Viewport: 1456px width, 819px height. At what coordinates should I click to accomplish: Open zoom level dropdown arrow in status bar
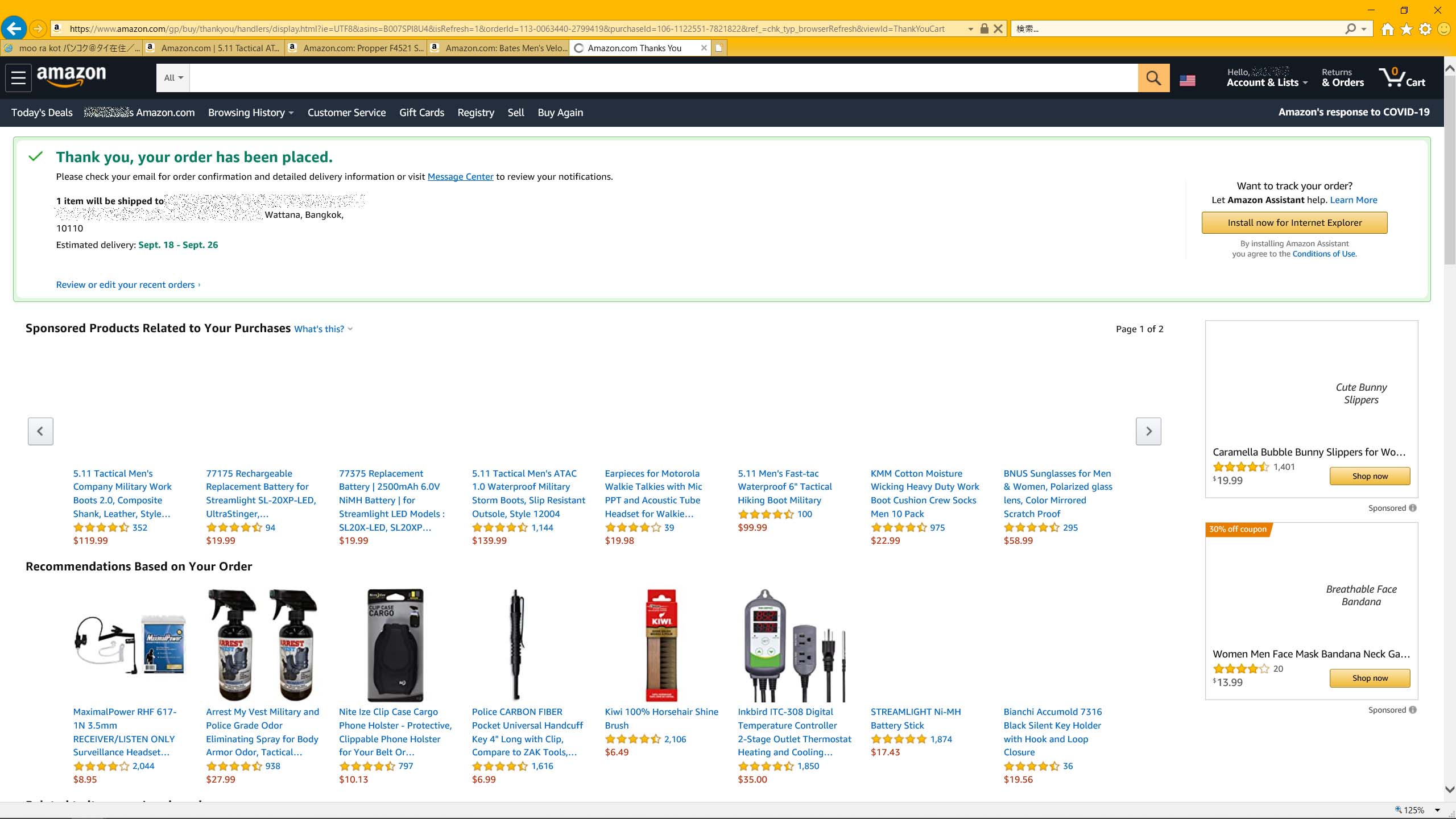1437,810
